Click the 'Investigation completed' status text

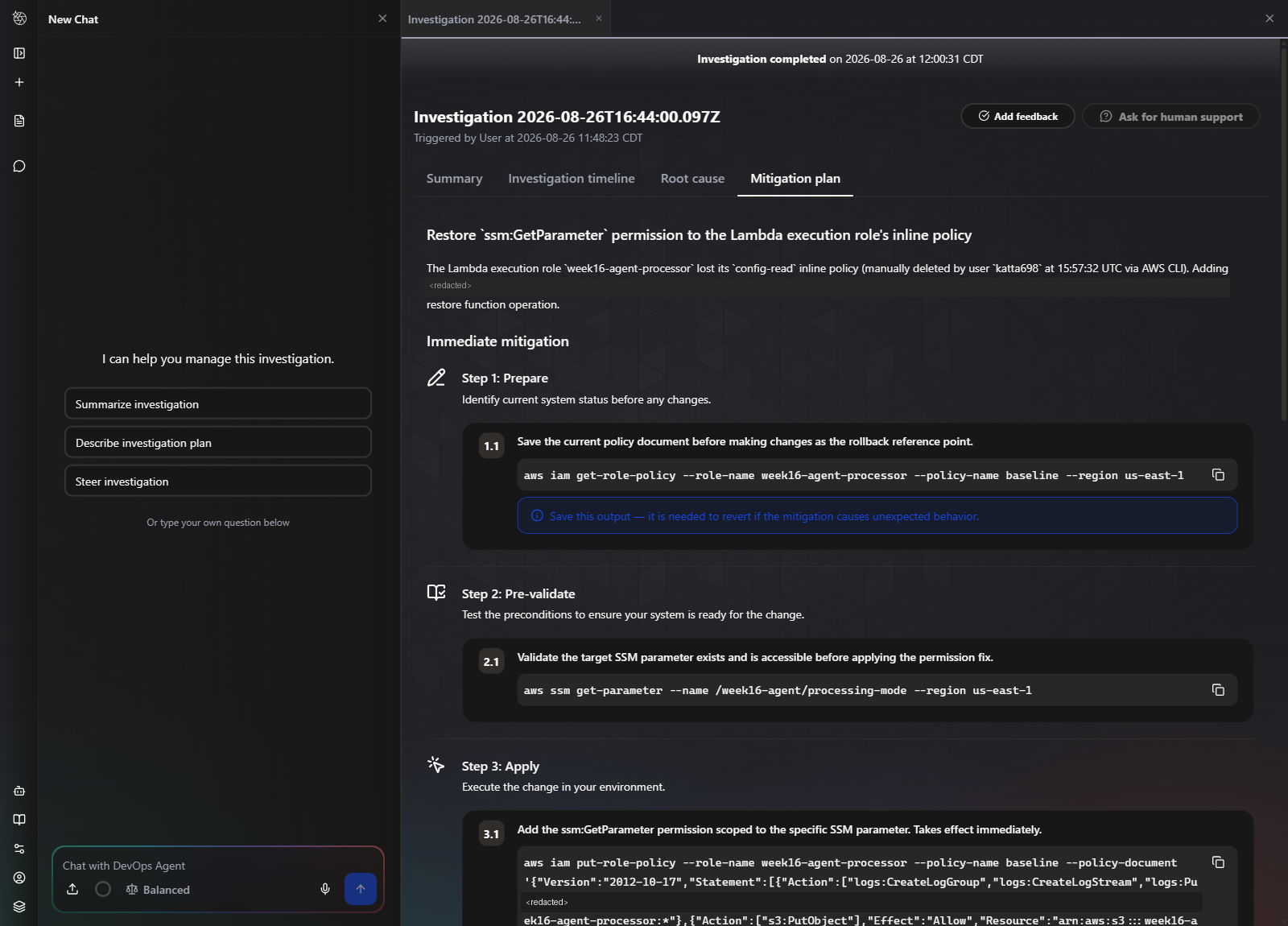[x=762, y=59]
